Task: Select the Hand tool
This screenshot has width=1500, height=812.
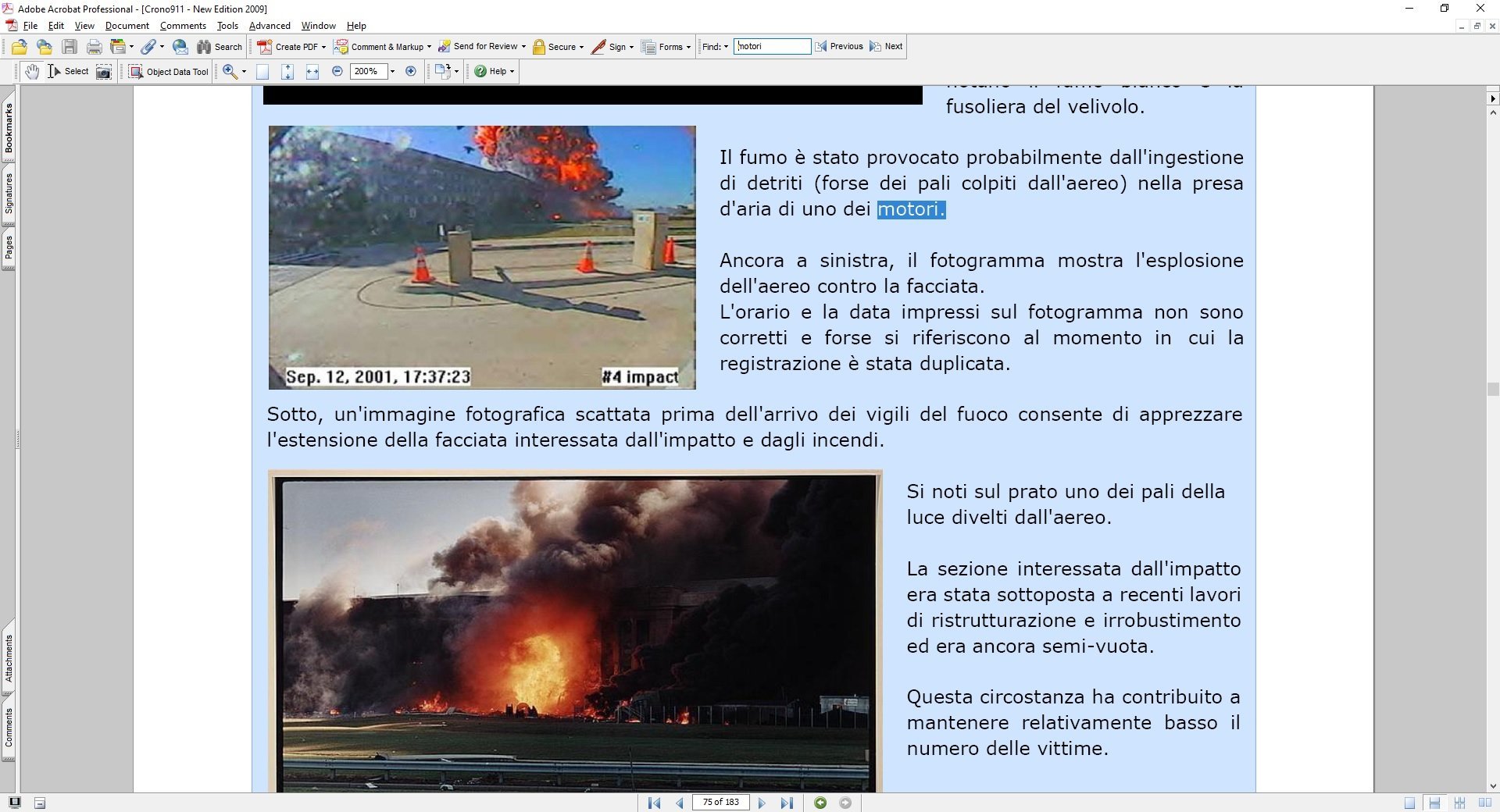Action: (31, 72)
